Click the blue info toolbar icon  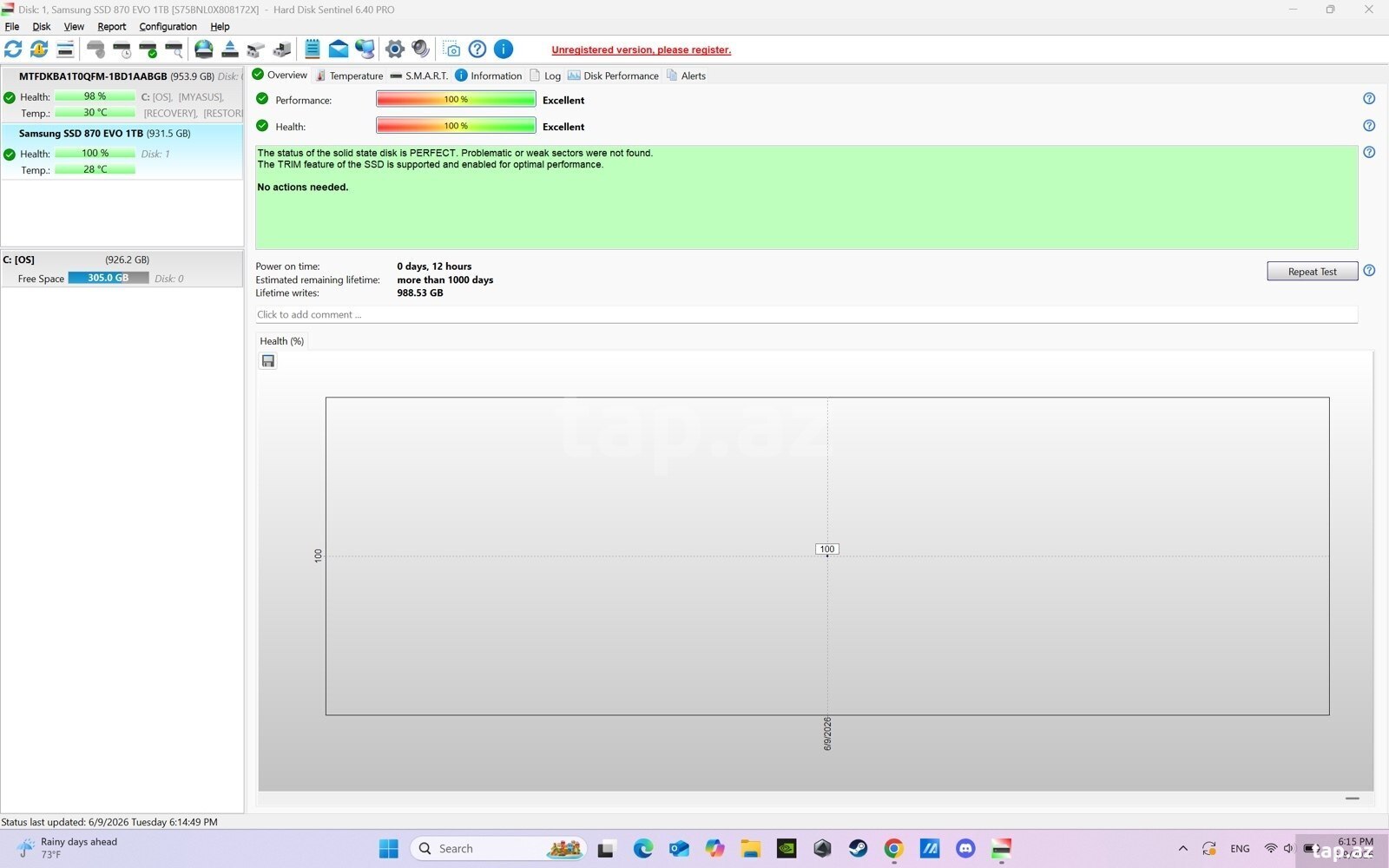(x=504, y=49)
